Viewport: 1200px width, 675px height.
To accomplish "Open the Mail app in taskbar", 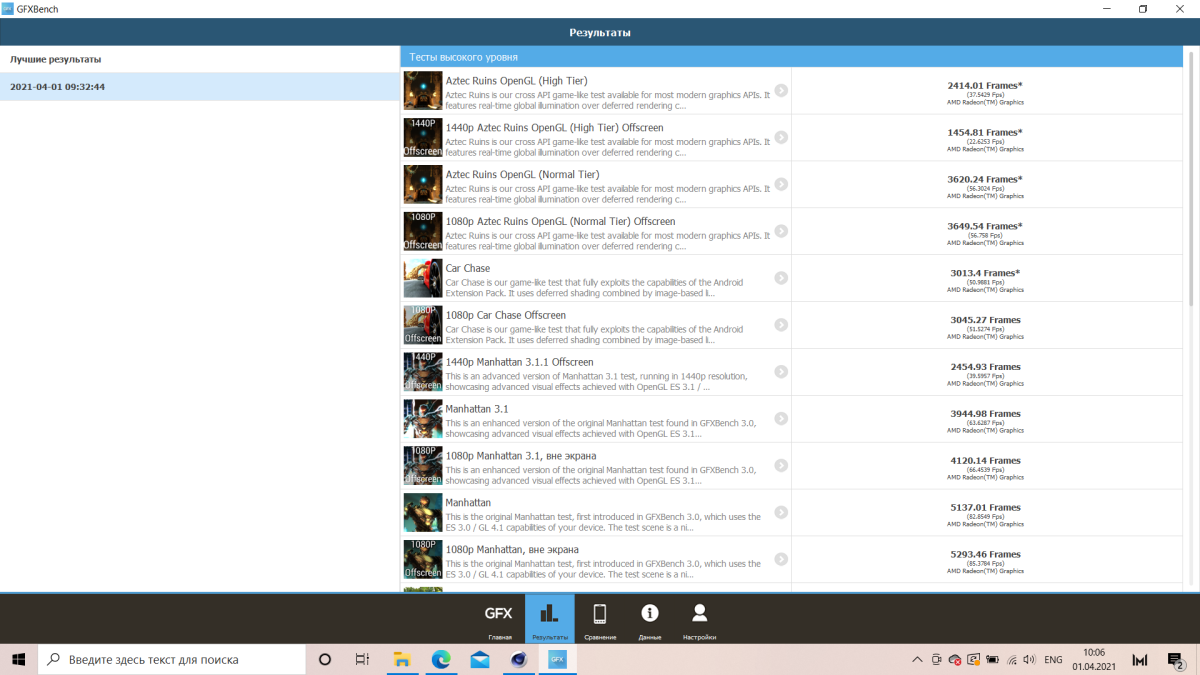I will click(480, 660).
